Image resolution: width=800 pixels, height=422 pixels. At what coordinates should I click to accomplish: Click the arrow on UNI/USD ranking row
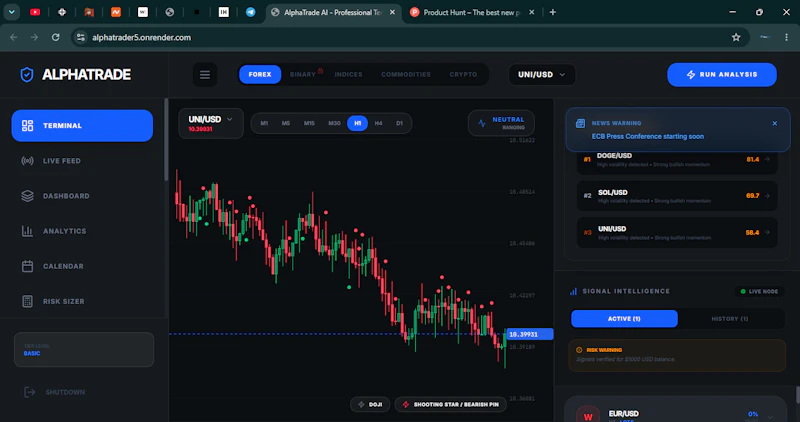[767, 232]
